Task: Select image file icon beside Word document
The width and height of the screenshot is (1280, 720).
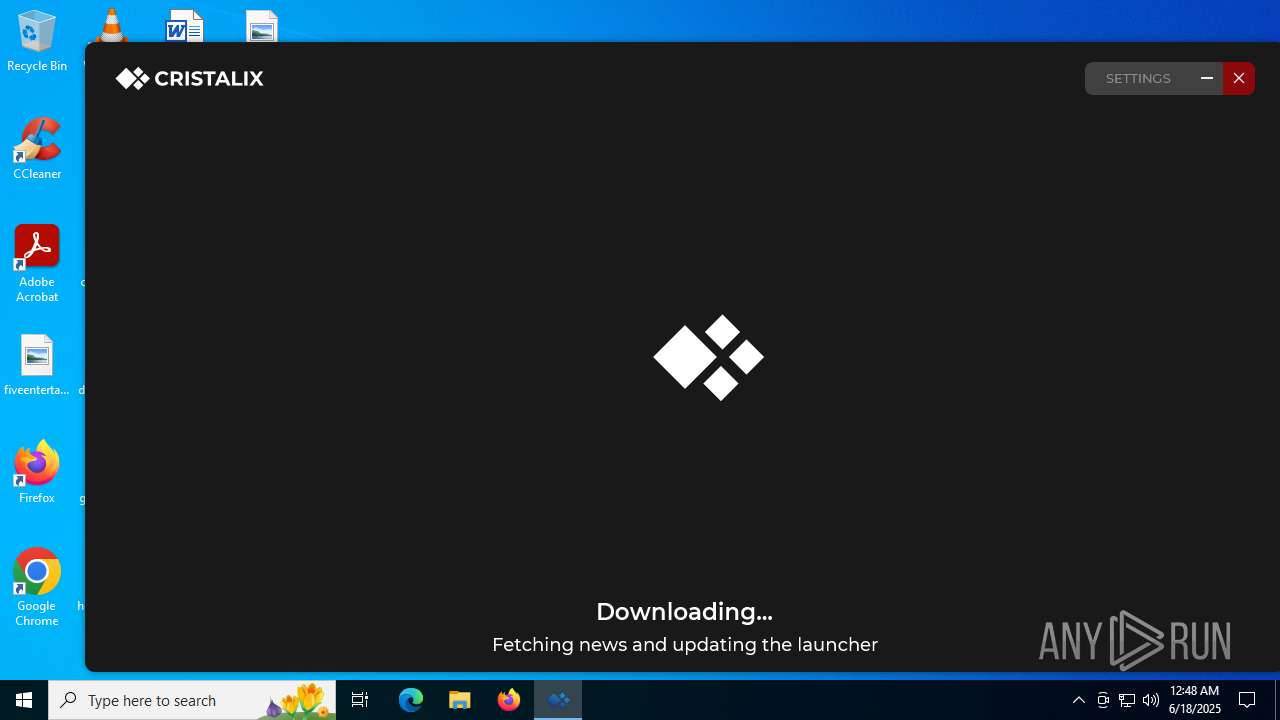Action: click(262, 26)
